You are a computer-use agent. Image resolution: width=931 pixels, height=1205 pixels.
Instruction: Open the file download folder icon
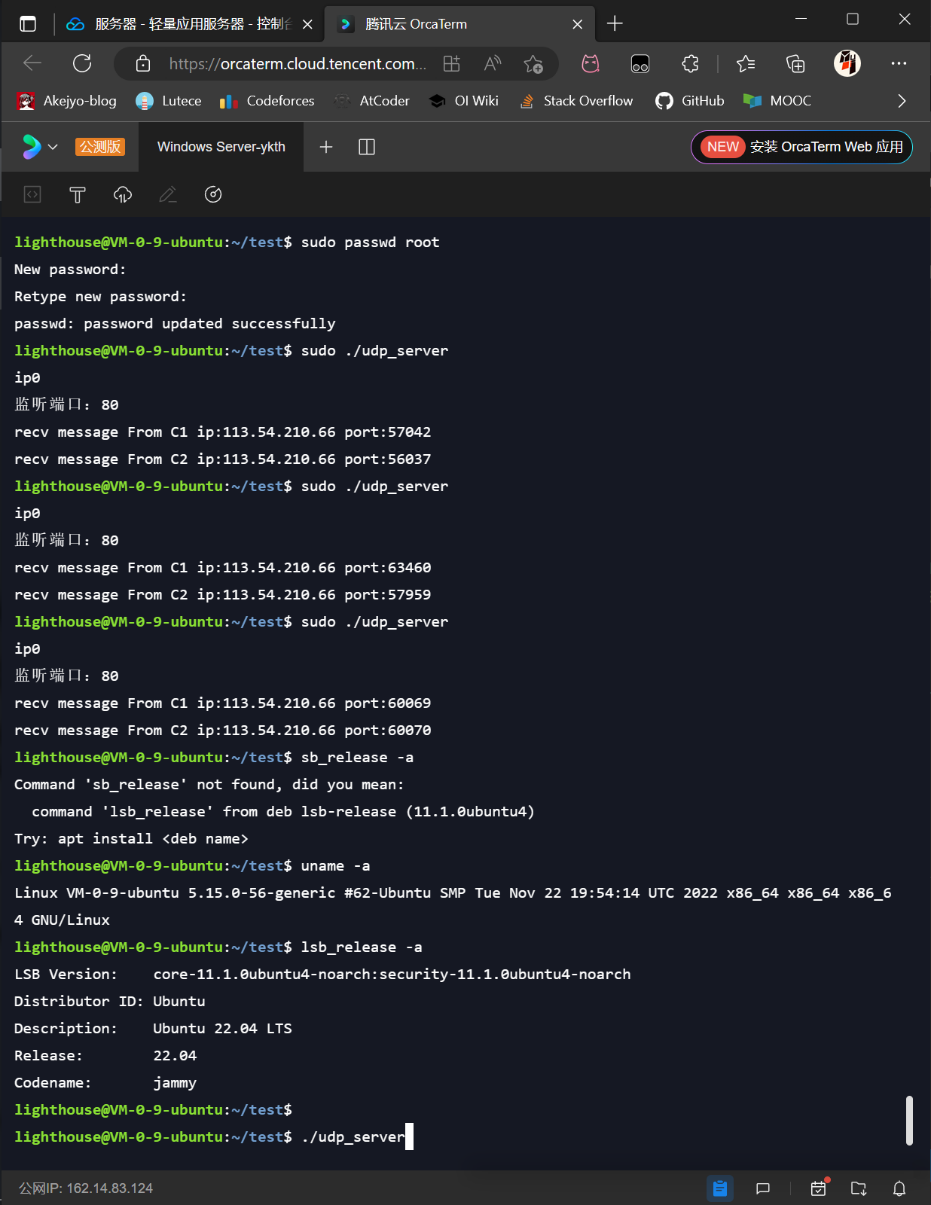click(x=859, y=1188)
